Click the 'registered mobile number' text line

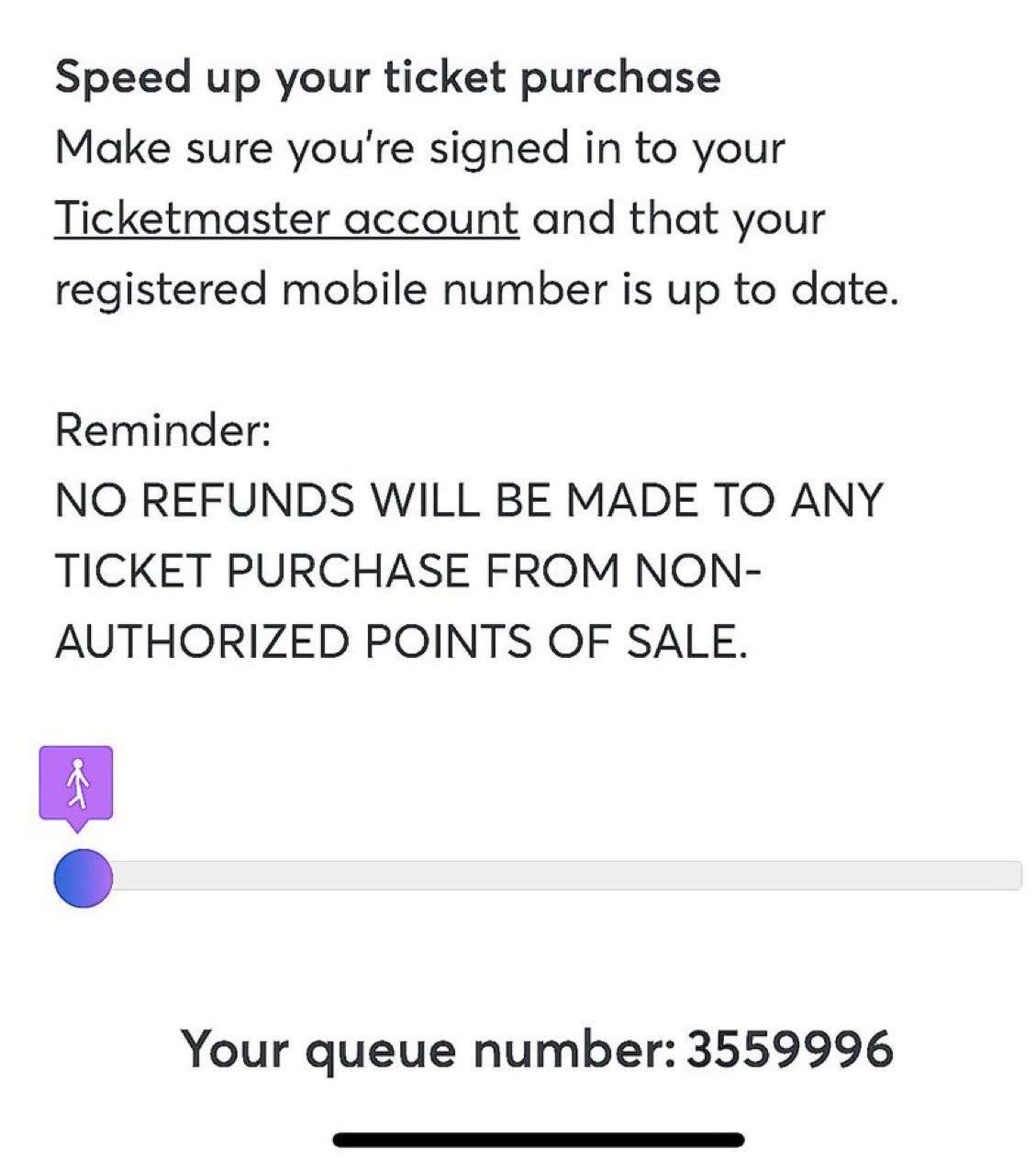(x=475, y=289)
